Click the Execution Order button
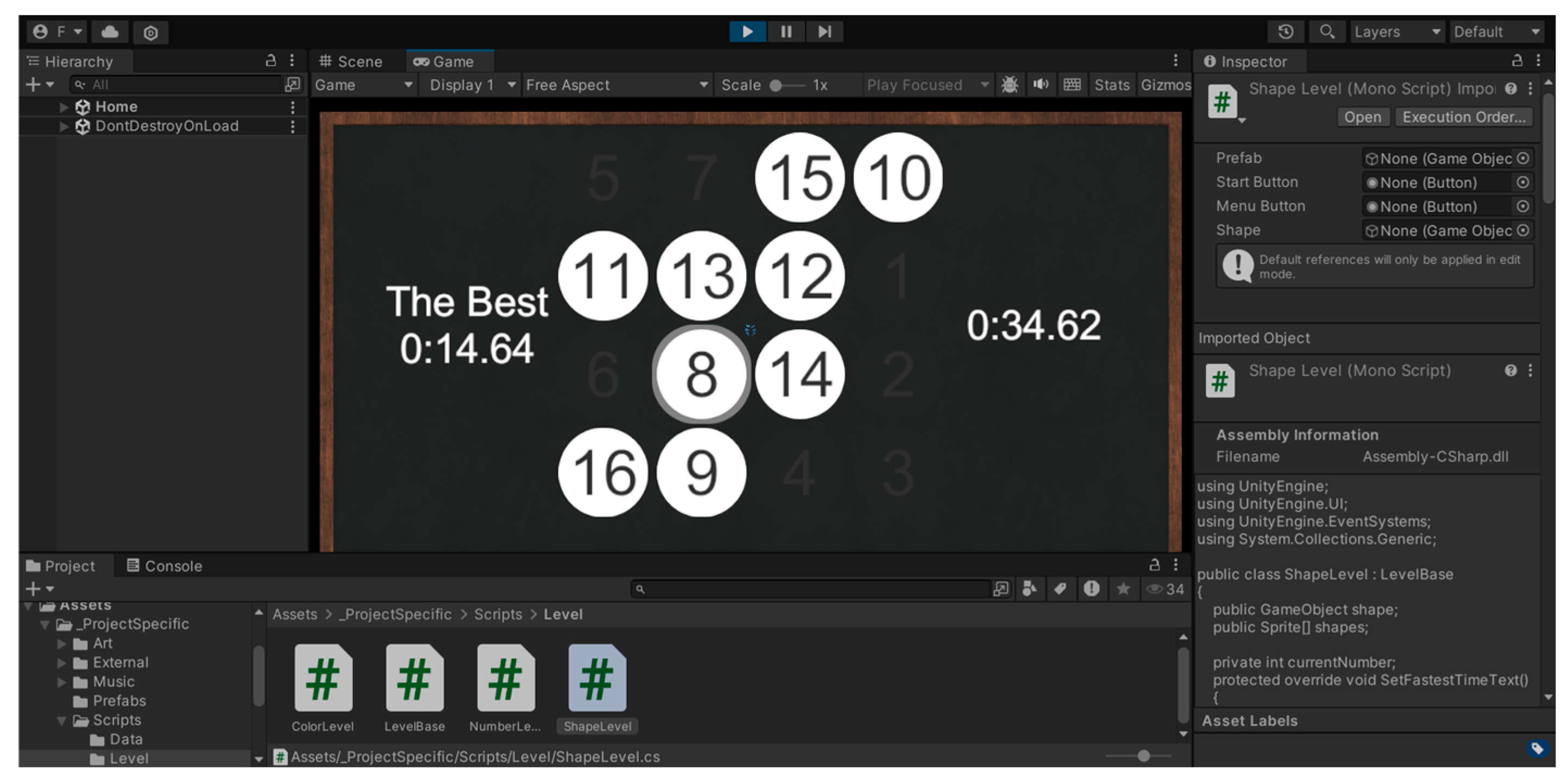Viewport: 1568px width, 781px height. pos(1463,117)
